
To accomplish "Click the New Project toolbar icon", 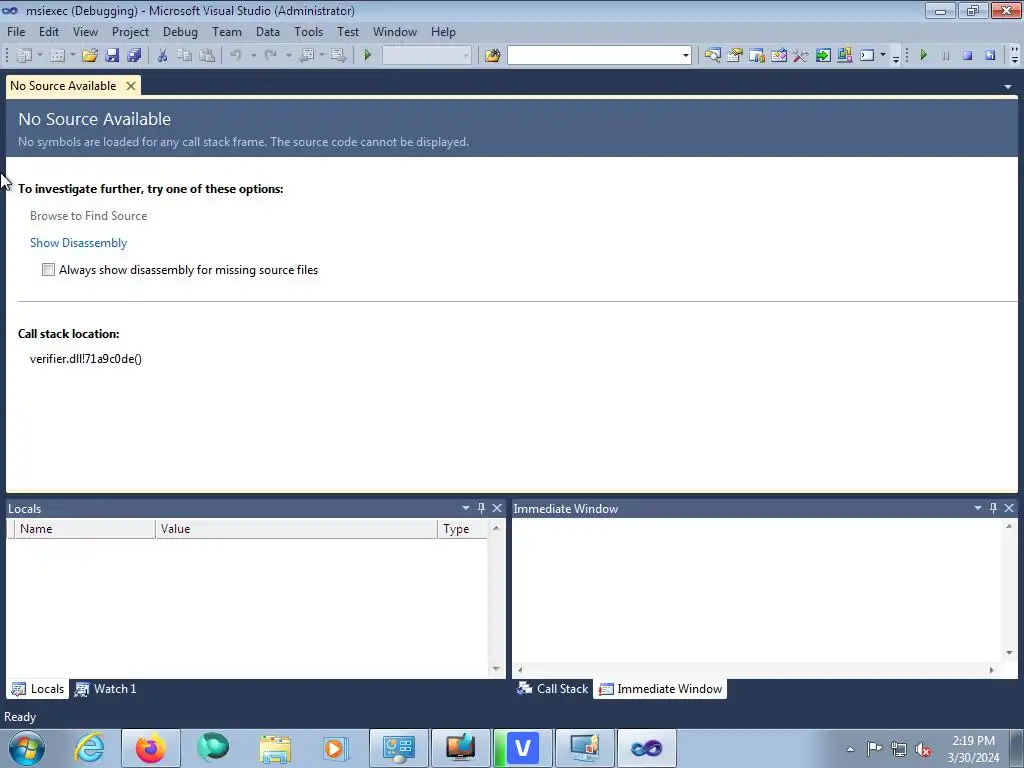I will pyautogui.click(x=24, y=56).
